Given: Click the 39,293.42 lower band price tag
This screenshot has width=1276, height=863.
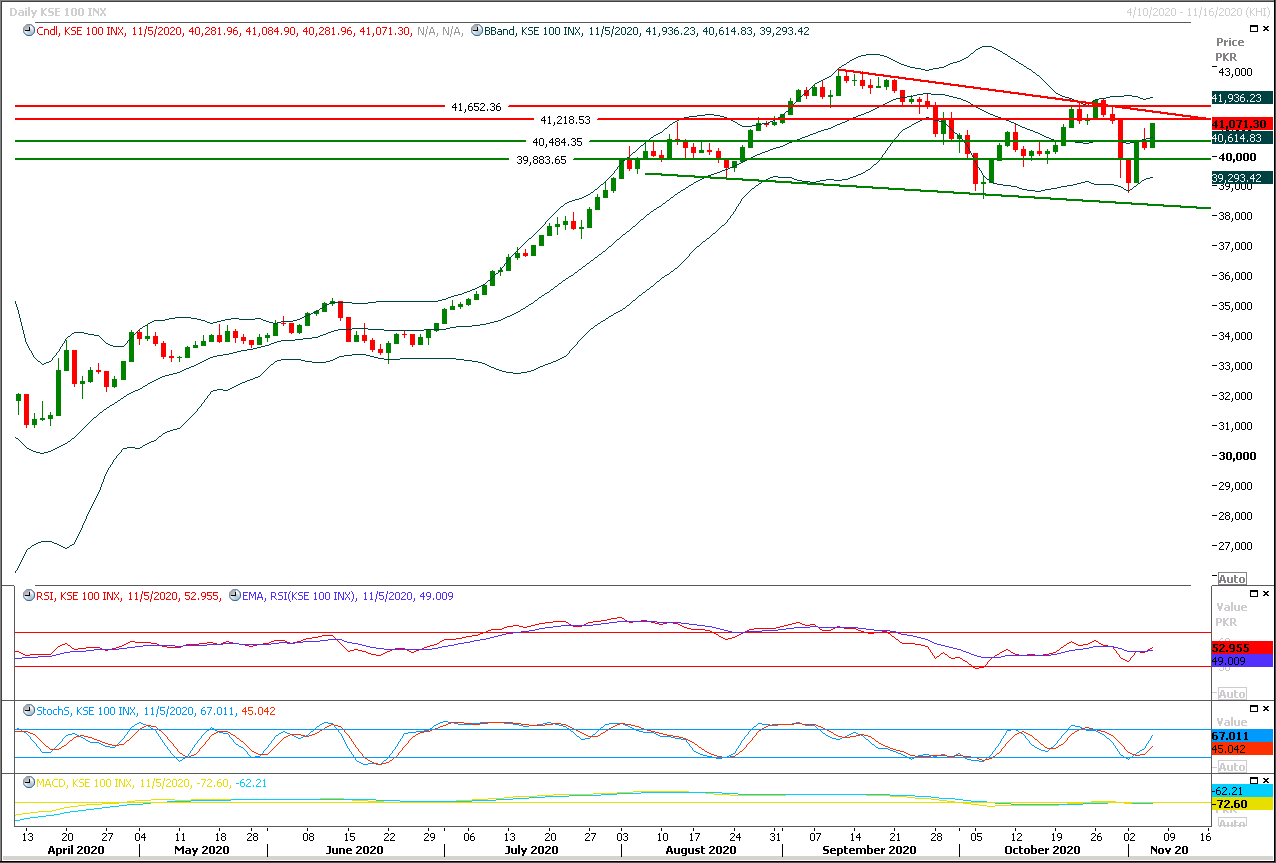Looking at the screenshot, I should 1242,178.
